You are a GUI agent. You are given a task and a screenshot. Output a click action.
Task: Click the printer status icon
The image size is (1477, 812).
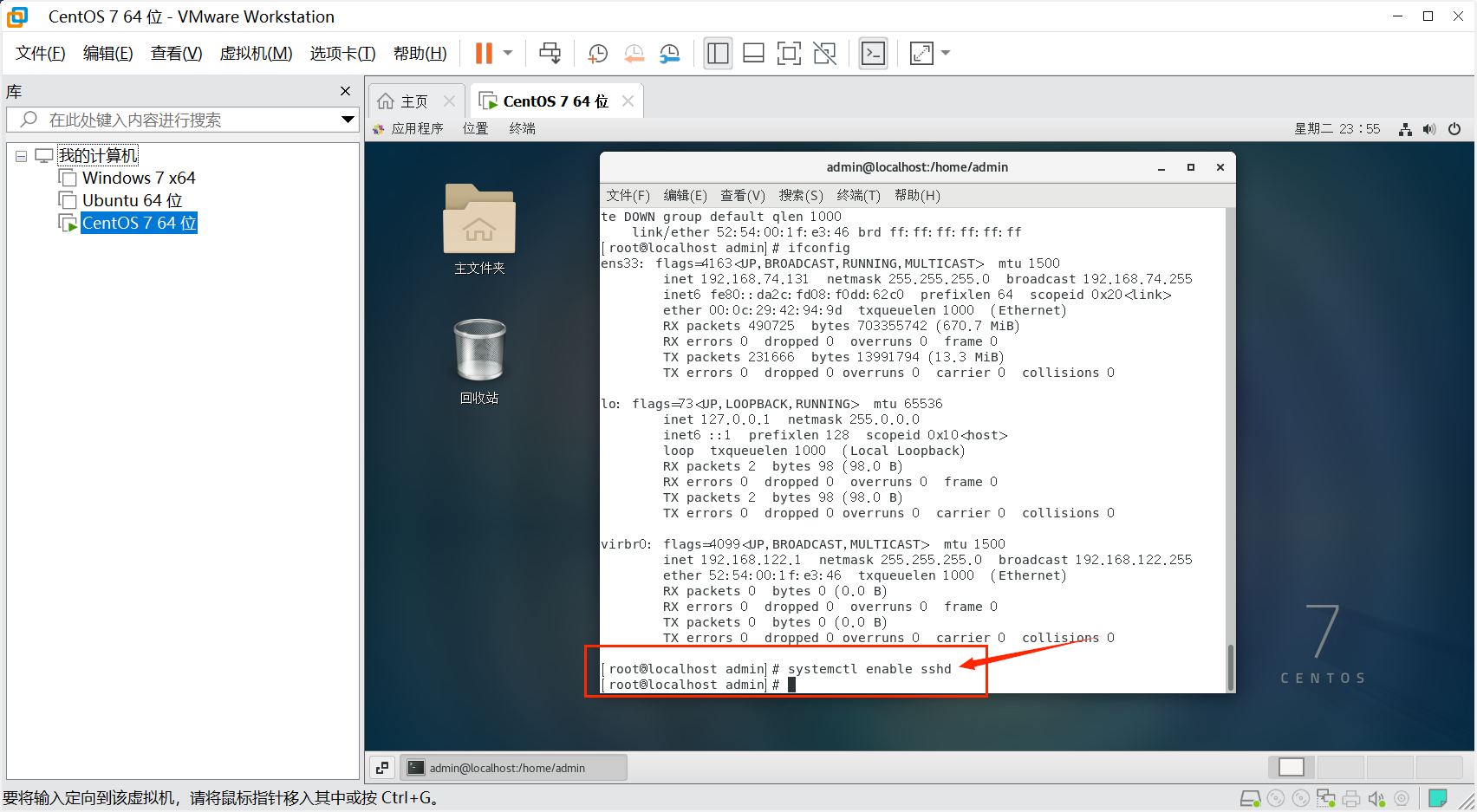point(1351,798)
